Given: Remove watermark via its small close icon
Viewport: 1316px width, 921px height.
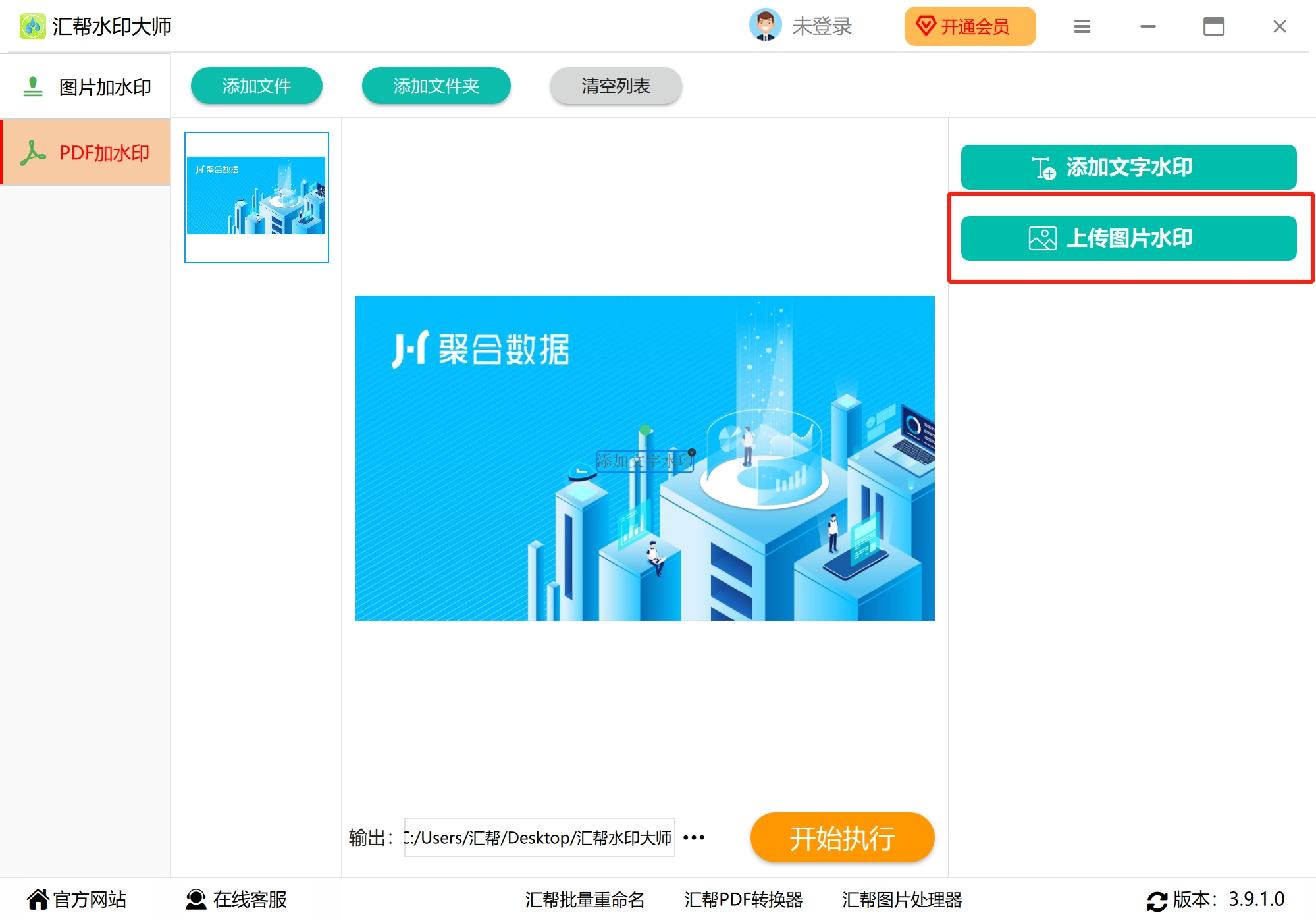Looking at the screenshot, I should 692,452.
